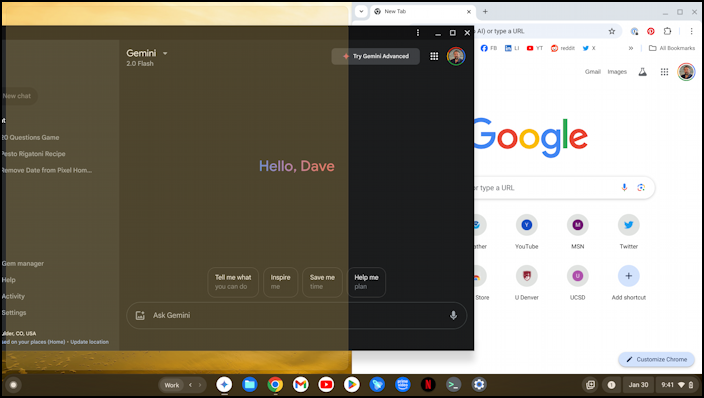Open Jan 30 calendar in shelf
This screenshot has width=704, height=398.
(638, 385)
